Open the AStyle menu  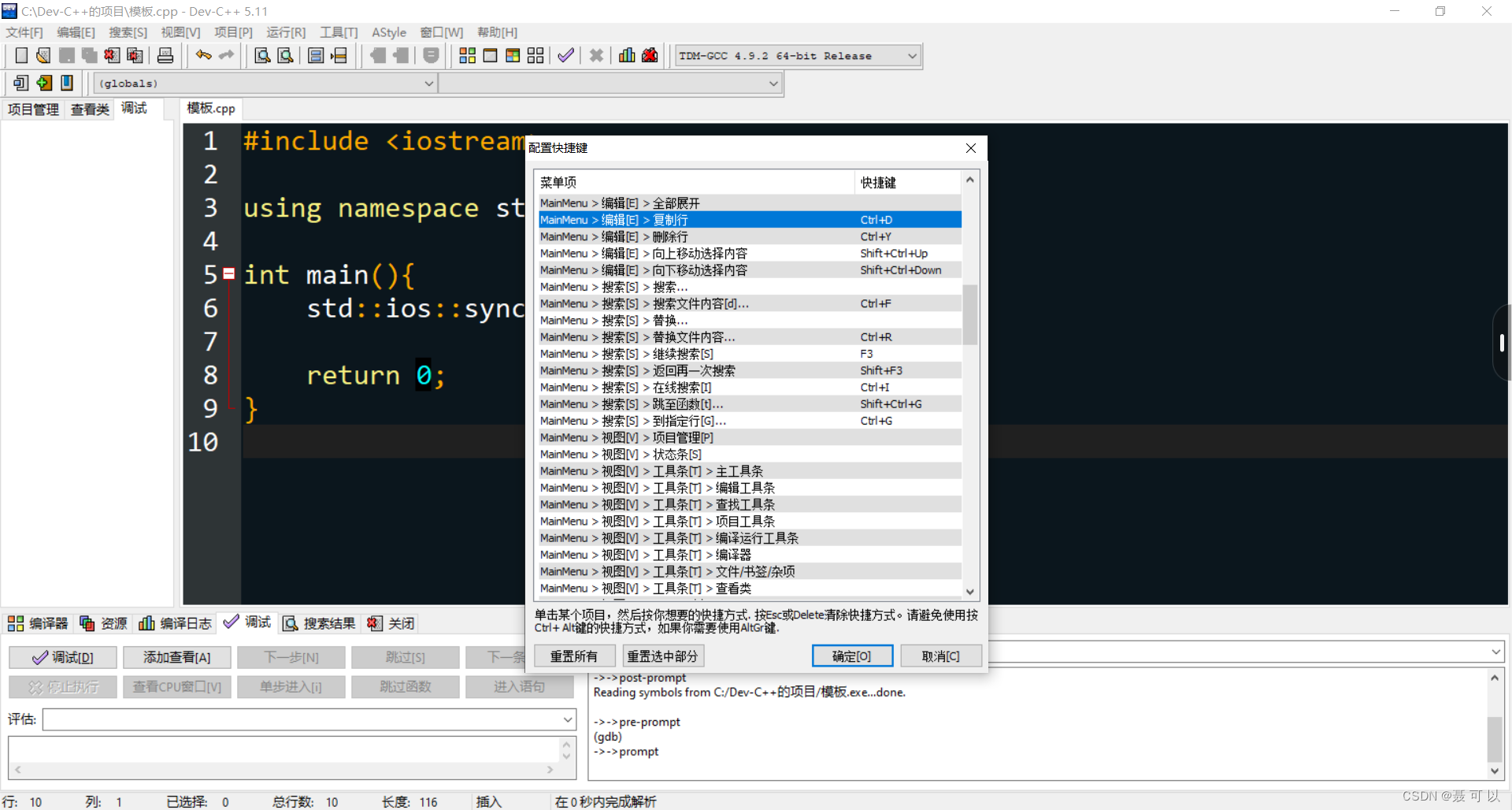(389, 32)
